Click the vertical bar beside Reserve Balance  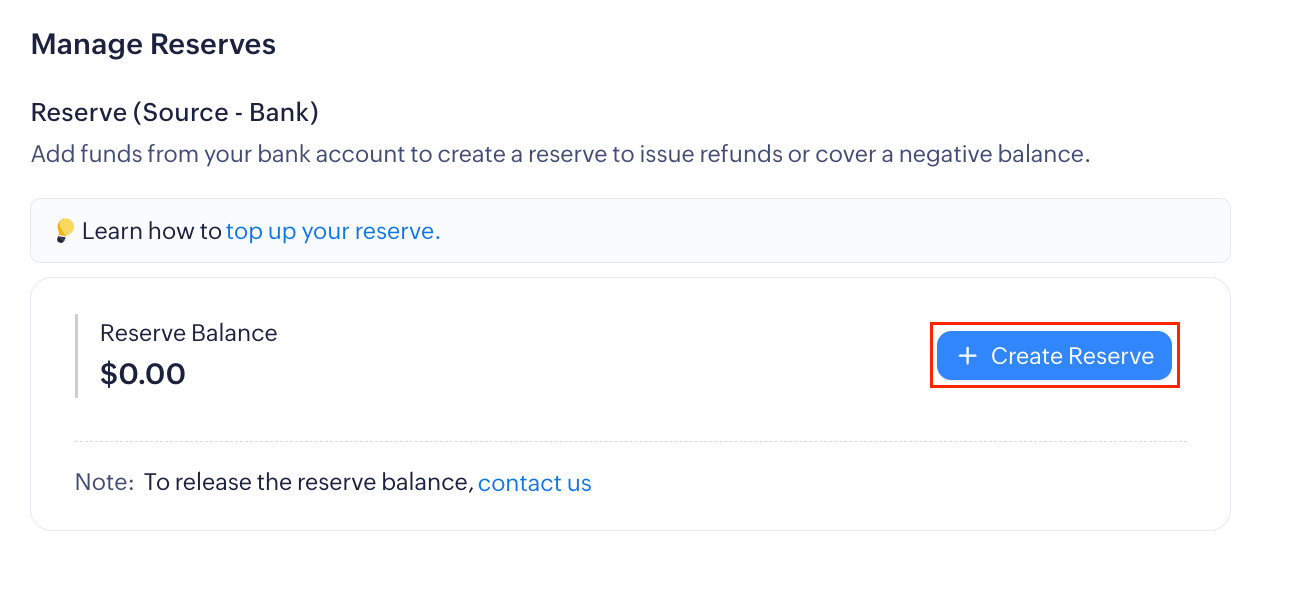coord(76,356)
